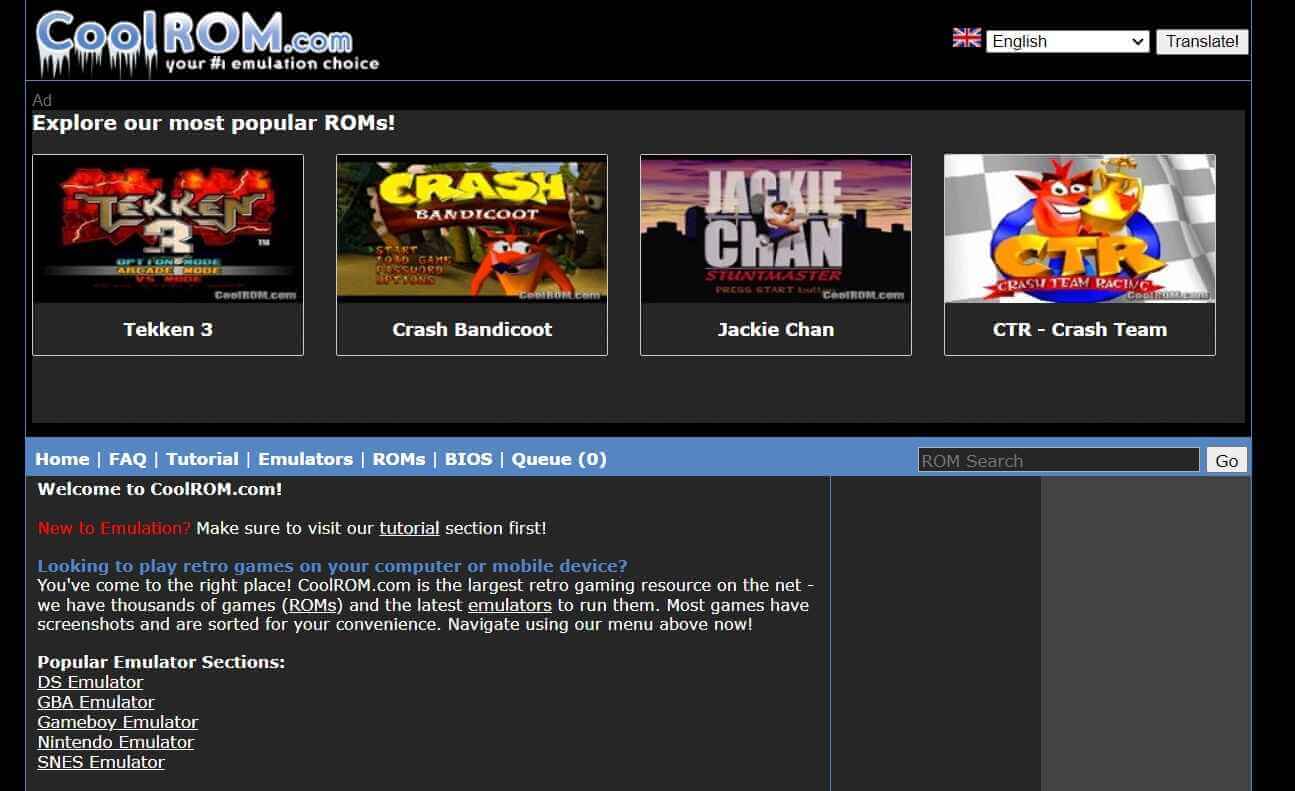Browse the Emulators section
This screenshot has height=791, width=1295.
click(x=305, y=459)
